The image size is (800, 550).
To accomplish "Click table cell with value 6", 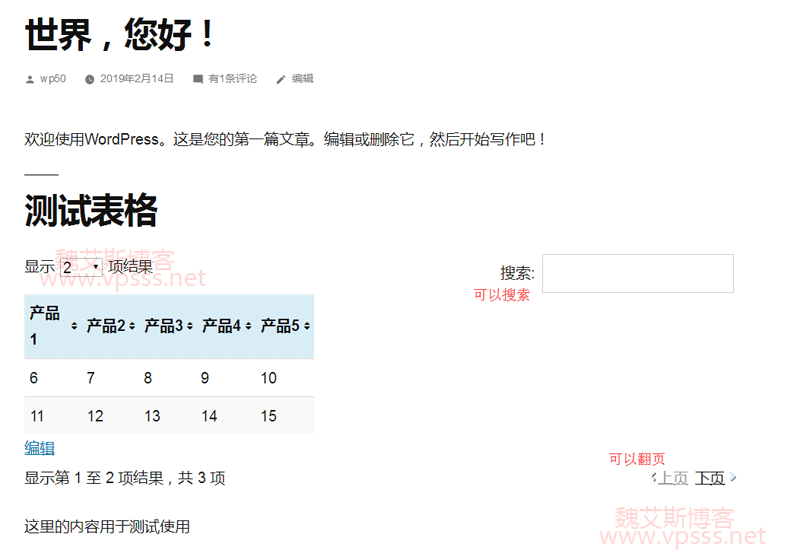I will pos(34,378).
